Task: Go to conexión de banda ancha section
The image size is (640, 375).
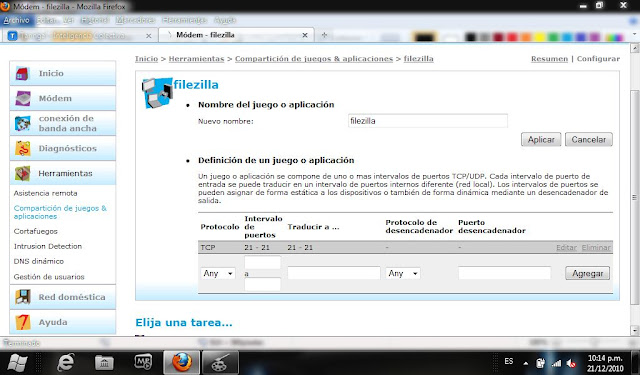Action: point(62,123)
